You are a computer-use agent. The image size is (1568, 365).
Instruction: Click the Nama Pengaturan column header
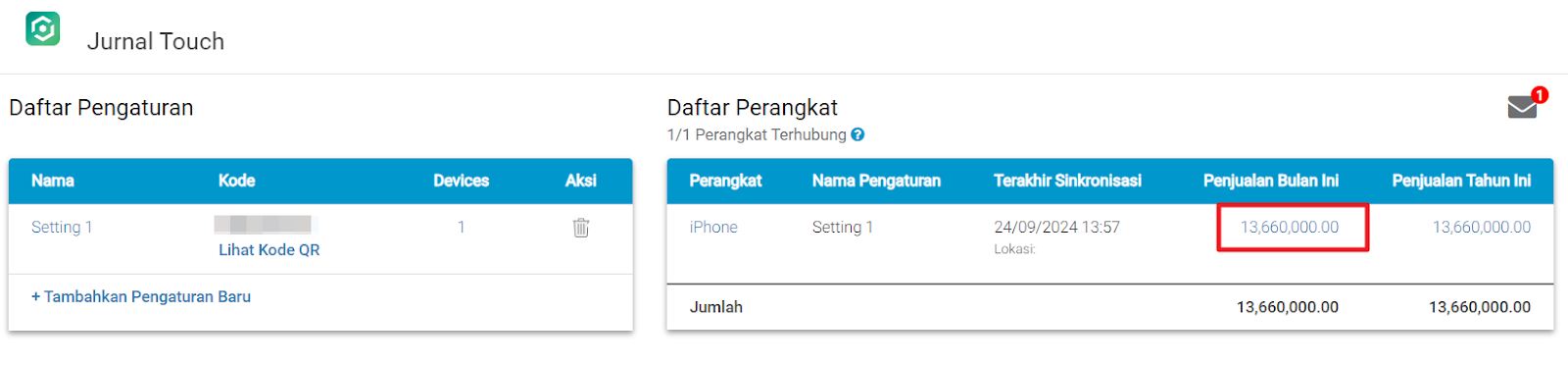click(876, 181)
